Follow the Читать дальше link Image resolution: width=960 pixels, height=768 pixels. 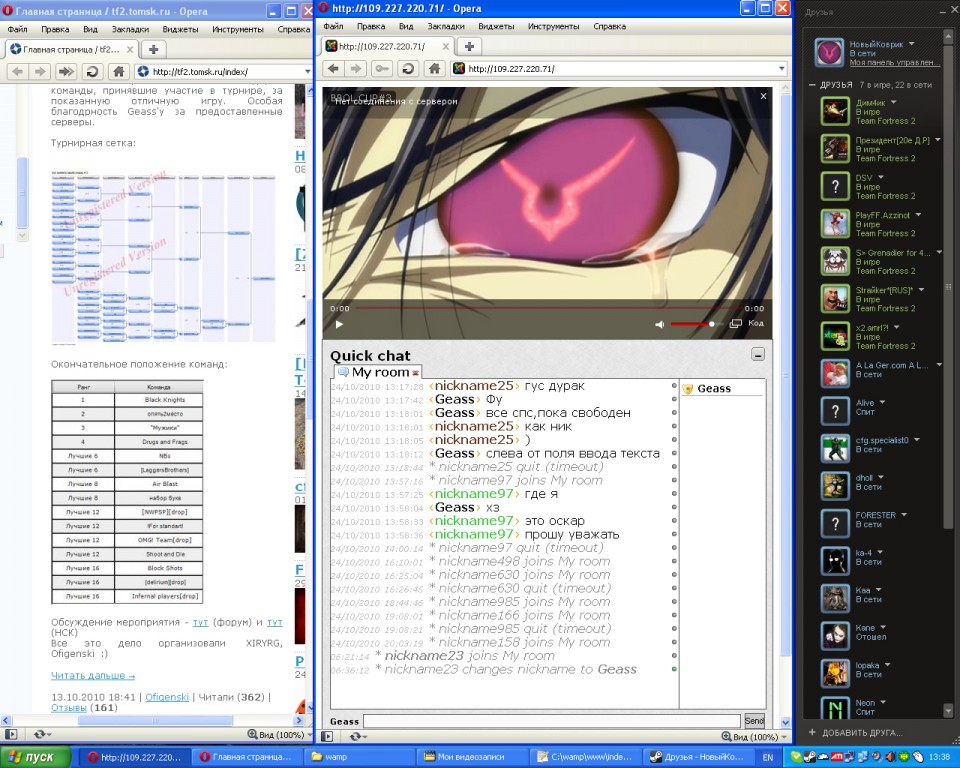(x=93, y=676)
